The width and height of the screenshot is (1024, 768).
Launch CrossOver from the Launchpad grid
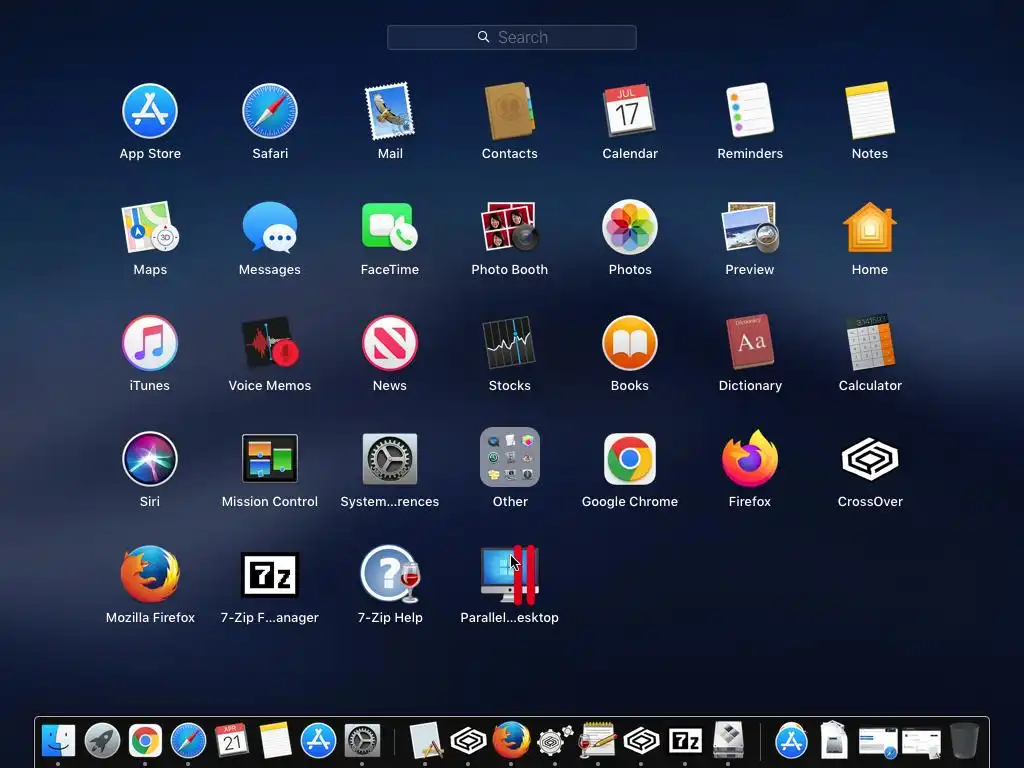pos(870,459)
